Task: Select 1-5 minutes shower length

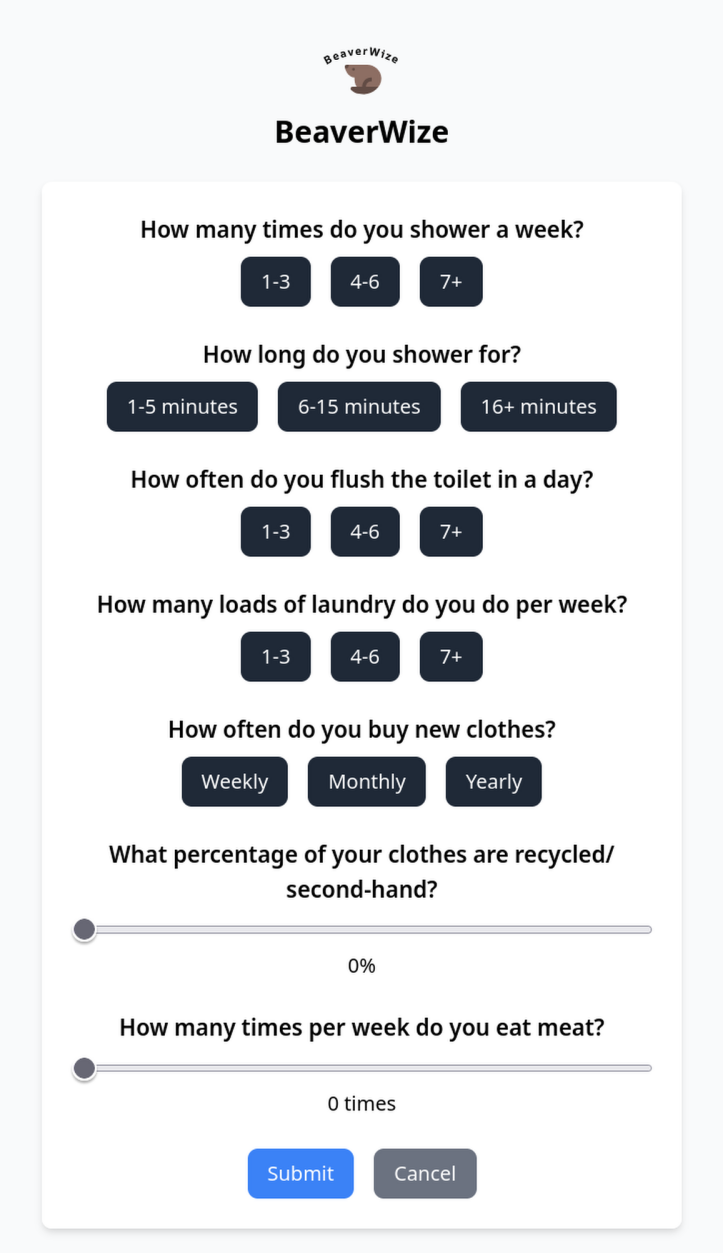Action: click(182, 407)
